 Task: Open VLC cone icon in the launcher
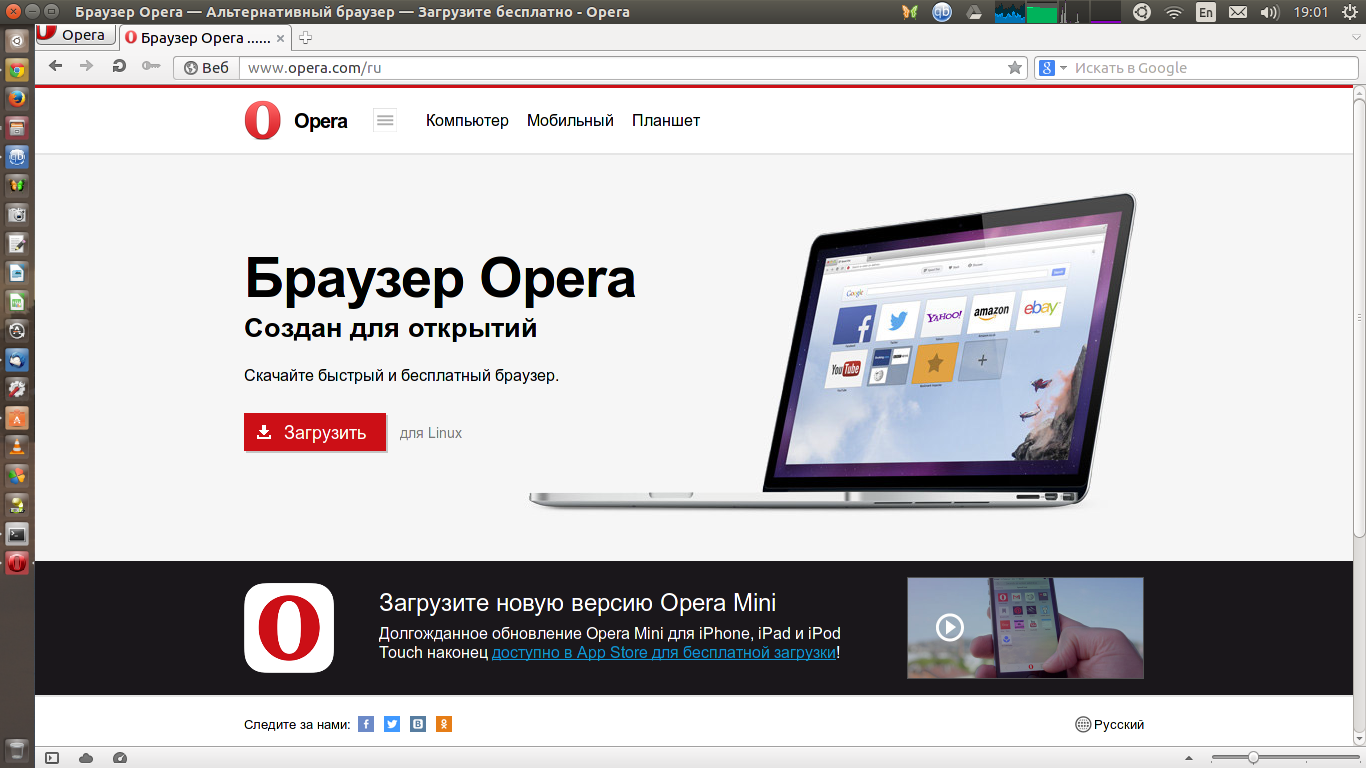tap(17, 446)
